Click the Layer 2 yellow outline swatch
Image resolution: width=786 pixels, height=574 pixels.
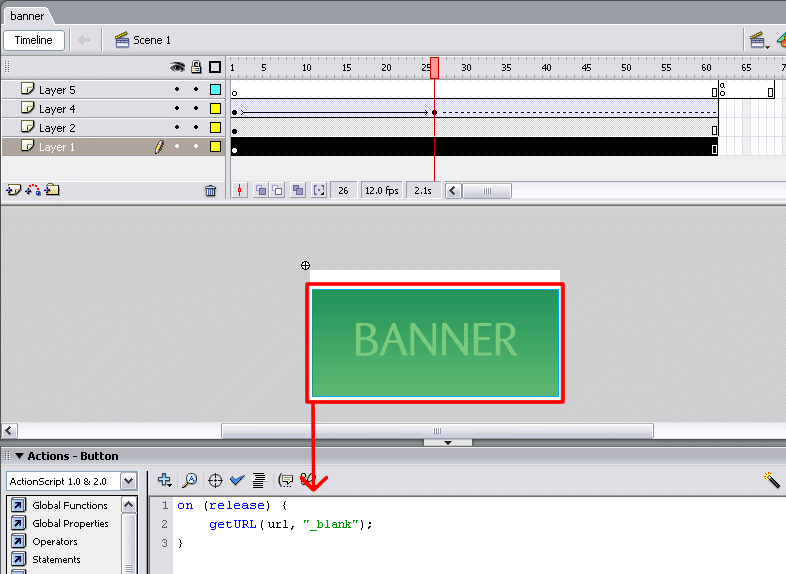[215, 128]
